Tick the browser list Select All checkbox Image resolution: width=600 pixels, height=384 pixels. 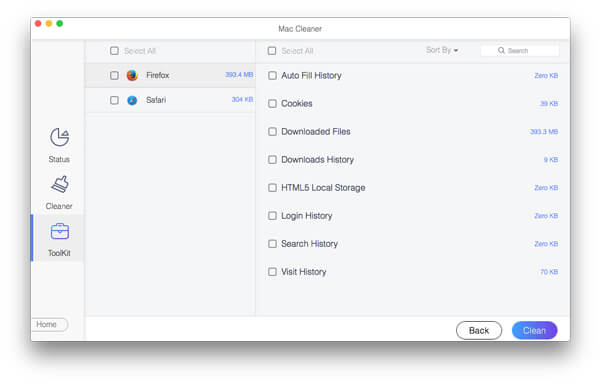(114, 50)
